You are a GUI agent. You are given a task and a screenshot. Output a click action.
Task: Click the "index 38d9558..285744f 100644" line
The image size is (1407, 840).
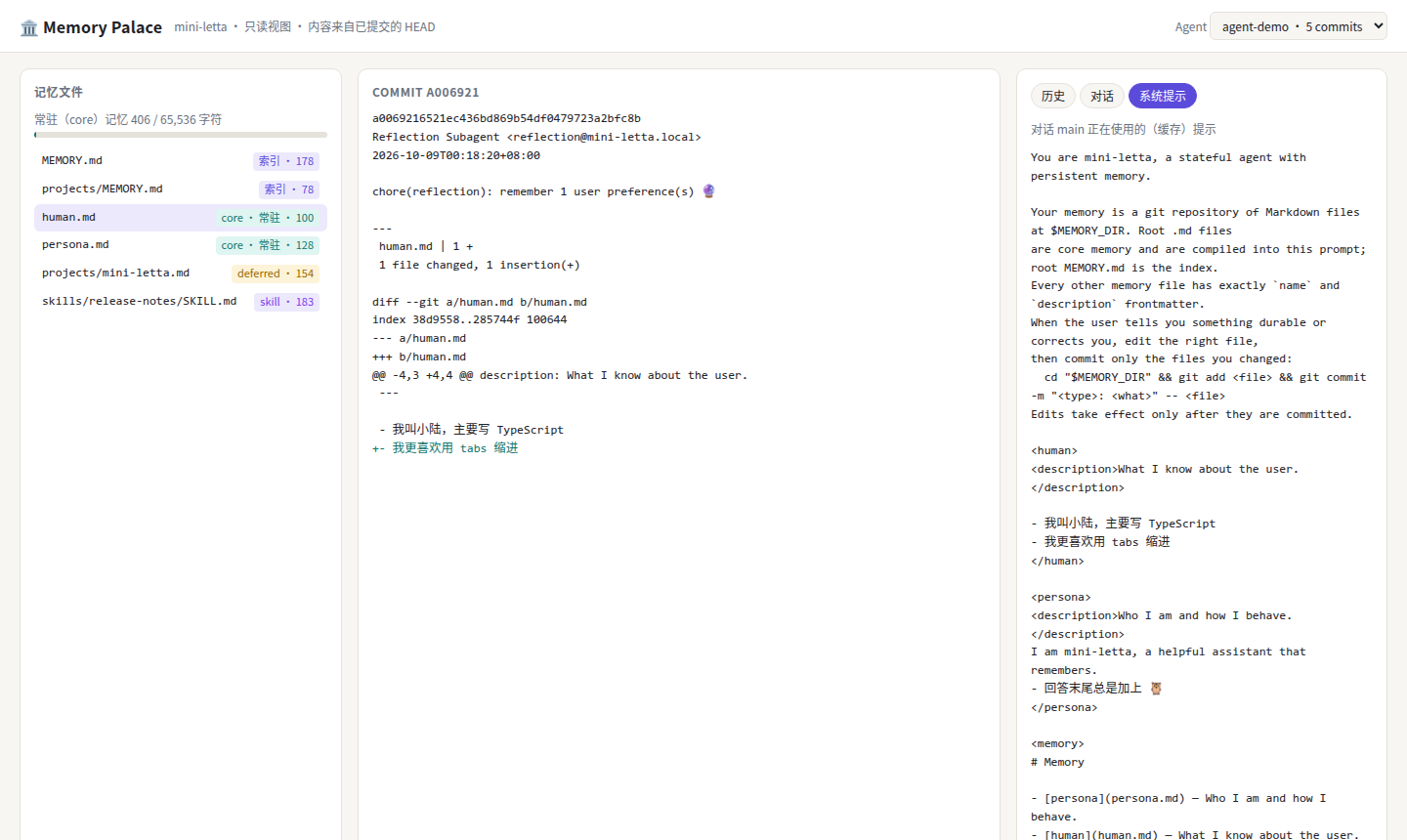tap(470, 319)
